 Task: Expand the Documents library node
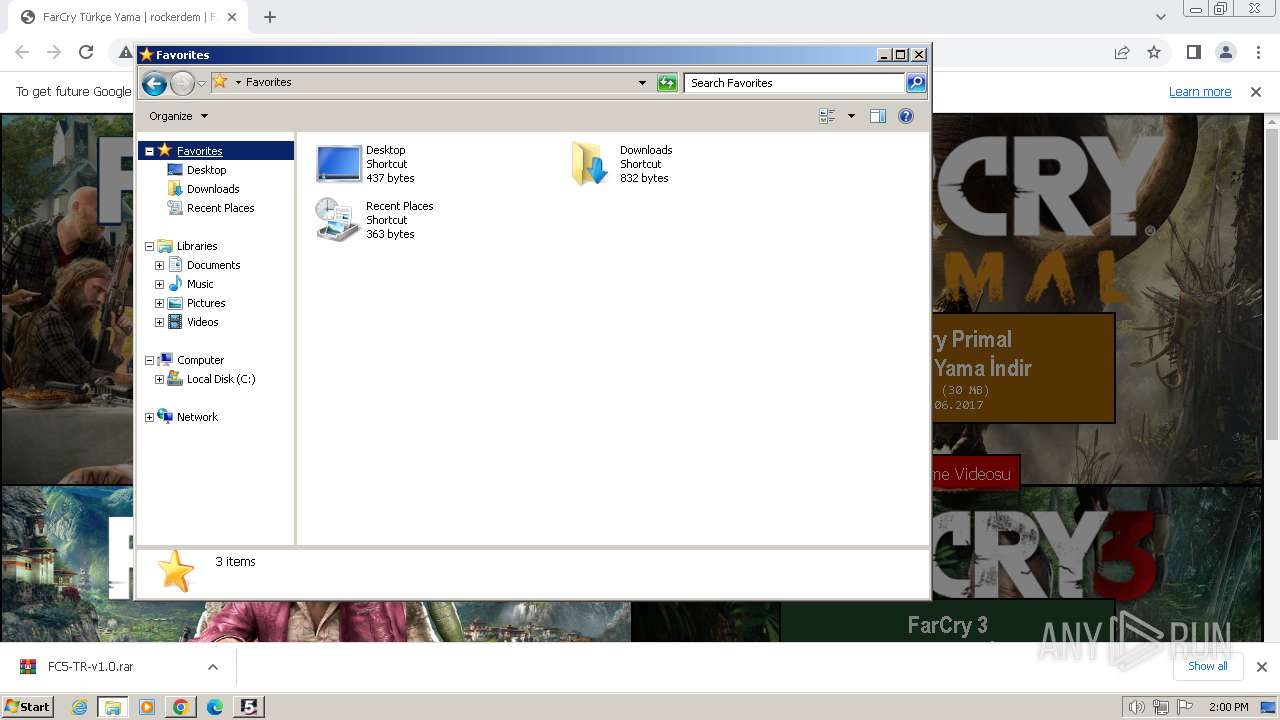[159, 265]
